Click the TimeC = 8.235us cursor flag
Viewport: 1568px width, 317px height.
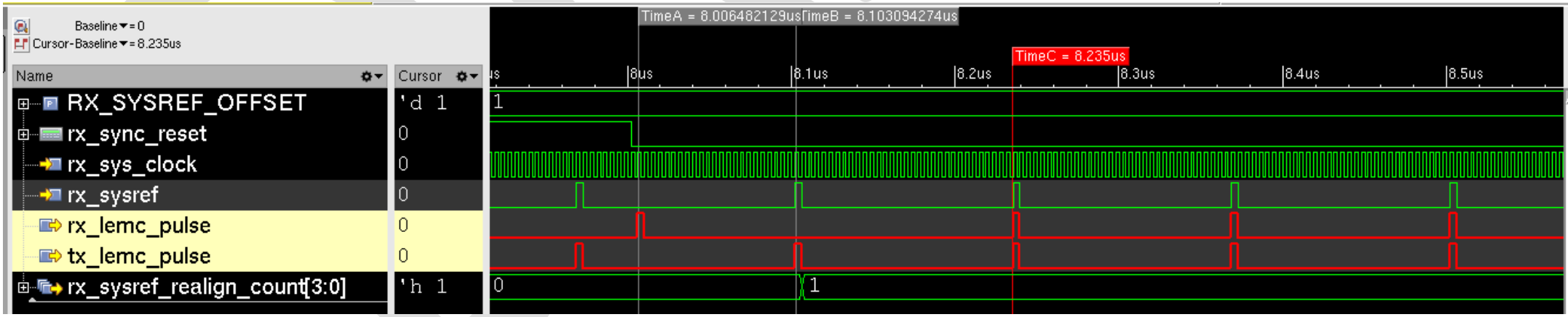point(1070,56)
